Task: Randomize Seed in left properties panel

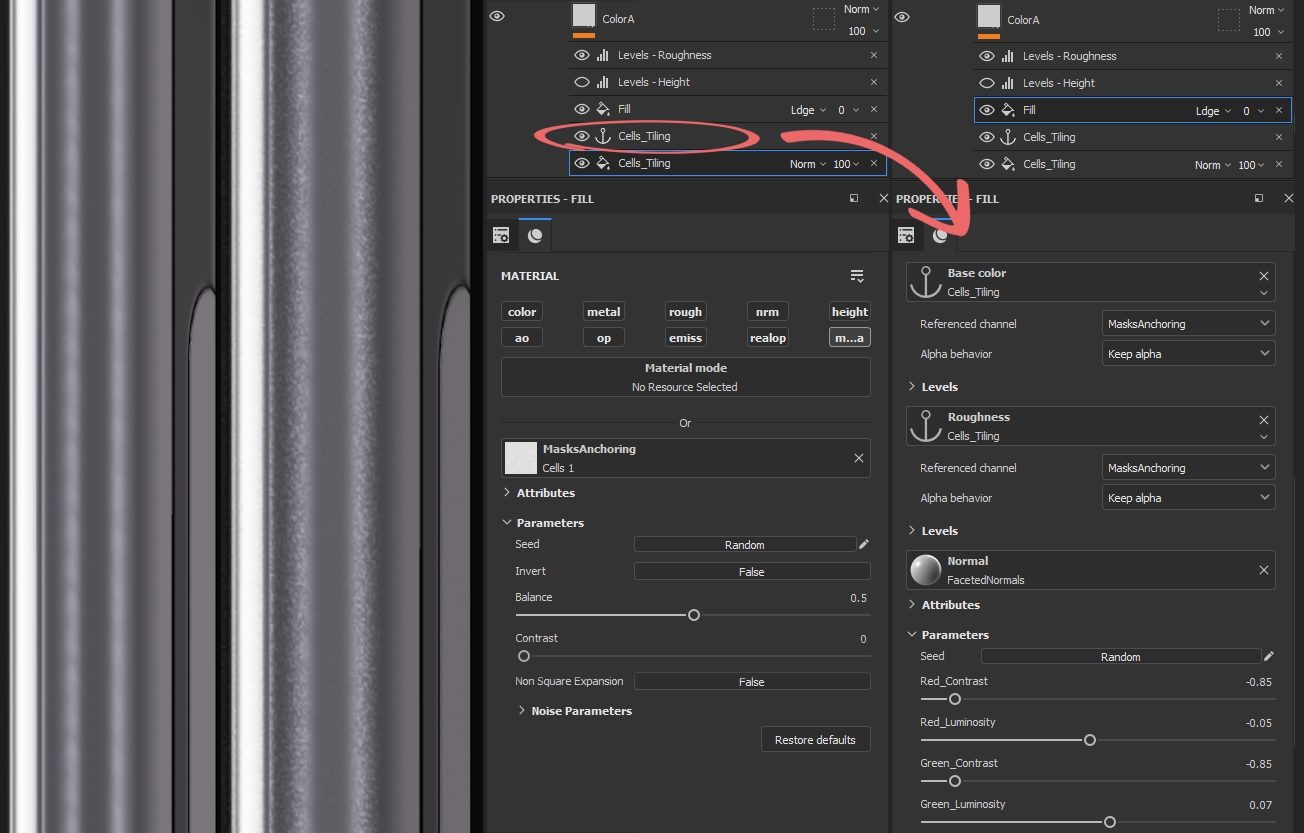Action: click(745, 545)
